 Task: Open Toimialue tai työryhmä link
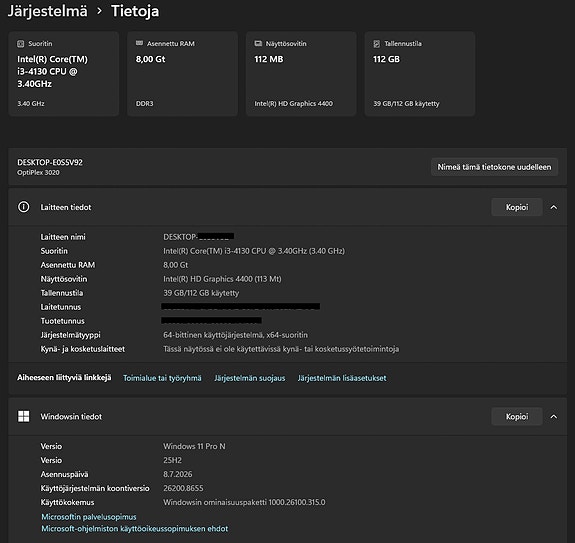(x=162, y=378)
